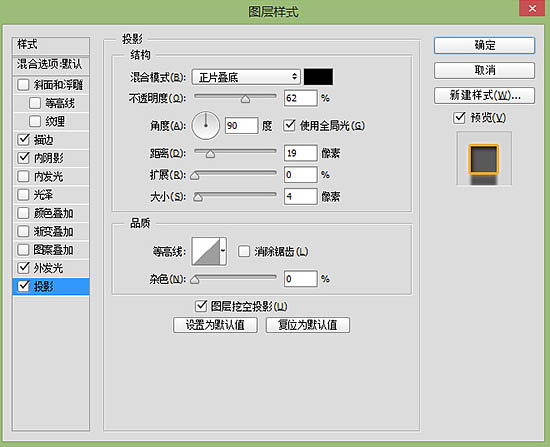Select the 内阴影 style item
Image resolution: width=550 pixels, height=447 pixels.
click(x=51, y=158)
